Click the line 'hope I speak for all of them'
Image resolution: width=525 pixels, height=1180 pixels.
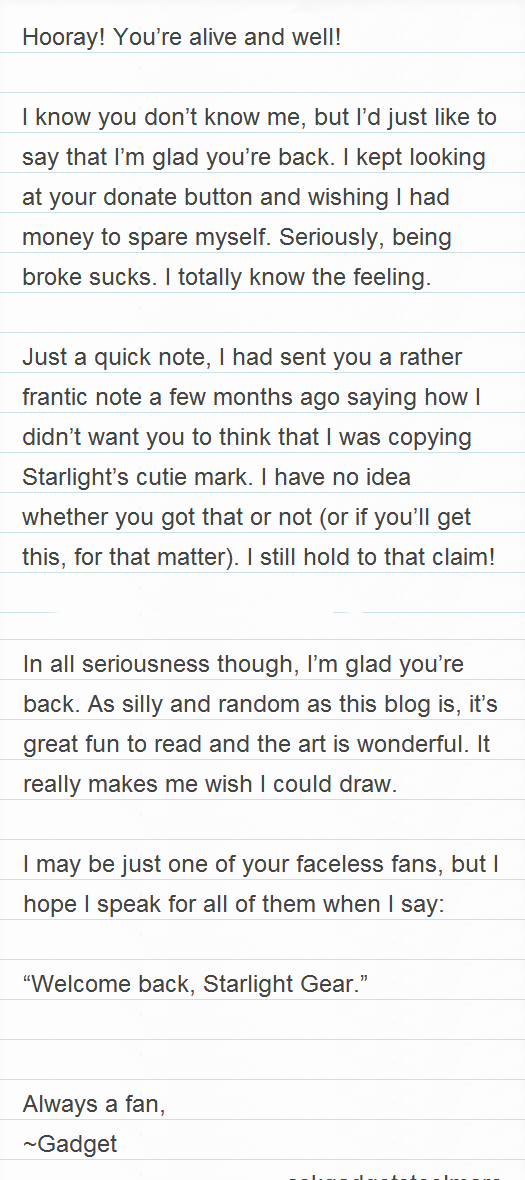click(x=234, y=905)
